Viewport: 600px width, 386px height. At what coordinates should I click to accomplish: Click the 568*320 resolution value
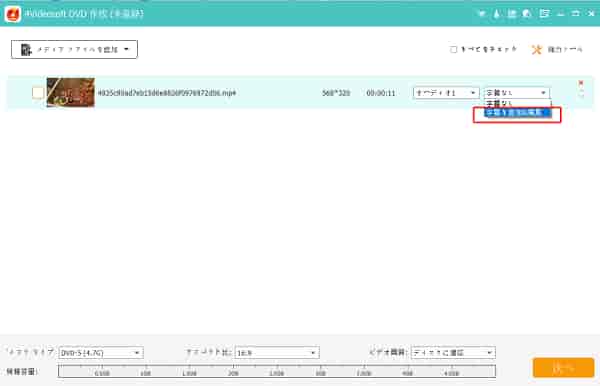tap(336, 93)
